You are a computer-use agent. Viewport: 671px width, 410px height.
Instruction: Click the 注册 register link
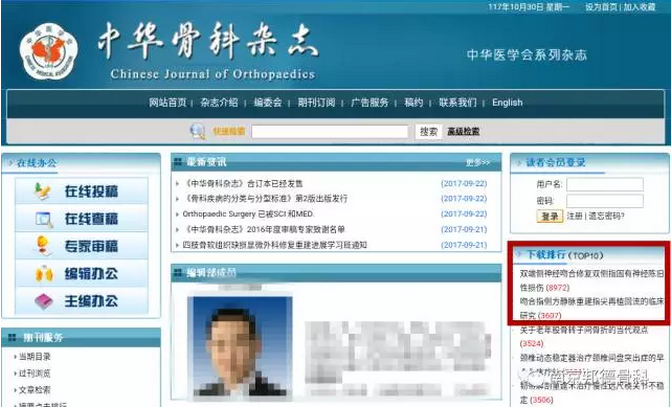tap(575, 216)
